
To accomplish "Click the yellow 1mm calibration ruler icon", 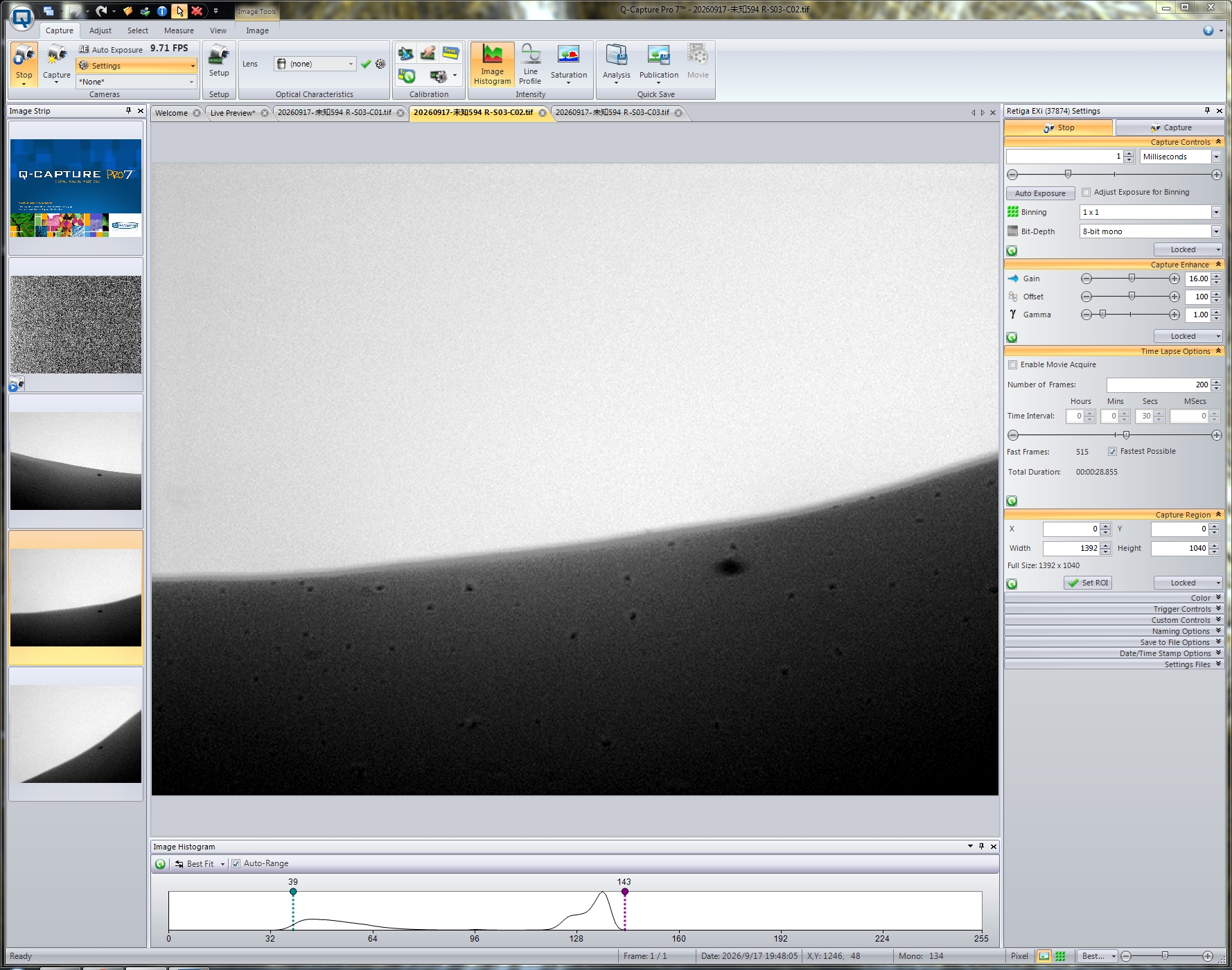I will pyautogui.click(x=451, y=53).
